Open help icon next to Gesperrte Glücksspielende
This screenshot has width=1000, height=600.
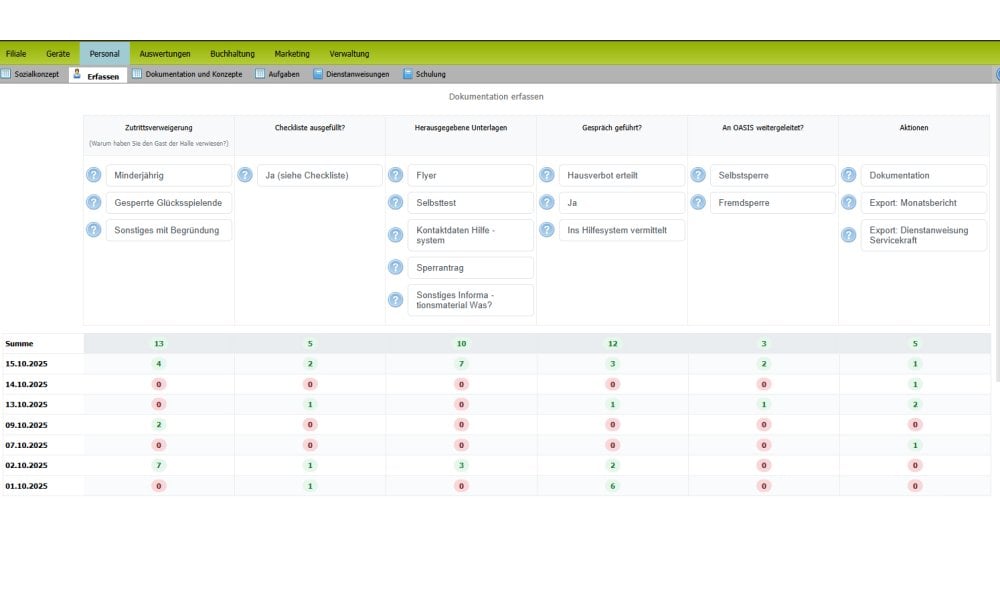94,202
